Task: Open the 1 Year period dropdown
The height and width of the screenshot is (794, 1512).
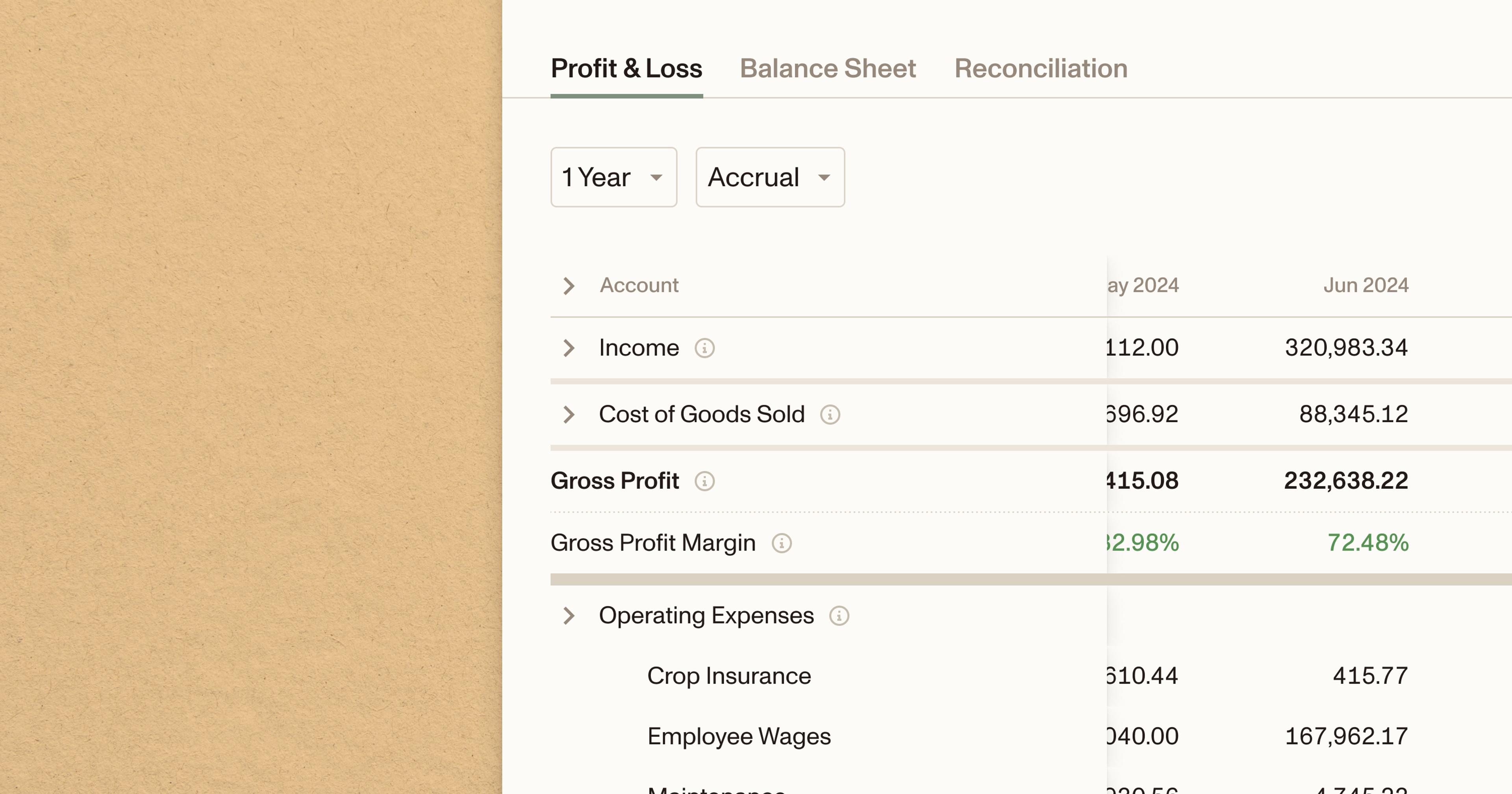Action: pos(613,177)
